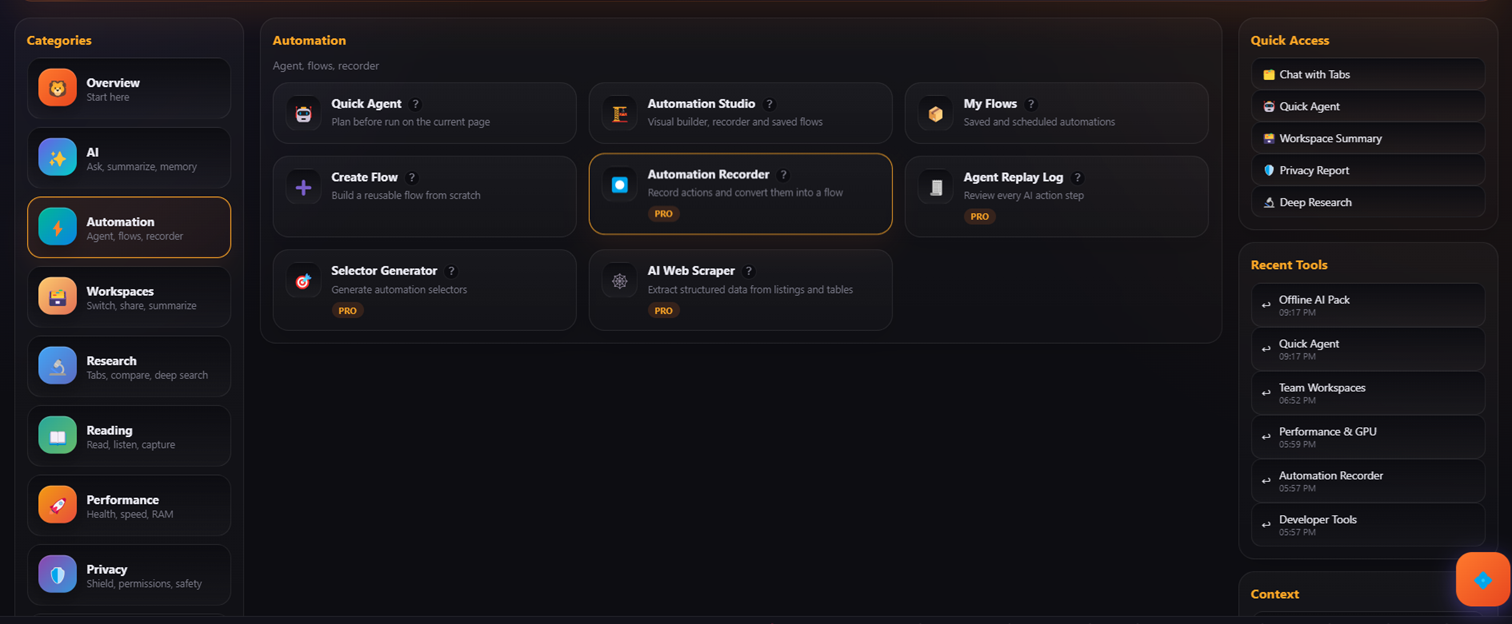Open Privacy Report quick access link
Viewport: 1512px width, 624px height.
pyautogui.click(x=1368, y=170)
